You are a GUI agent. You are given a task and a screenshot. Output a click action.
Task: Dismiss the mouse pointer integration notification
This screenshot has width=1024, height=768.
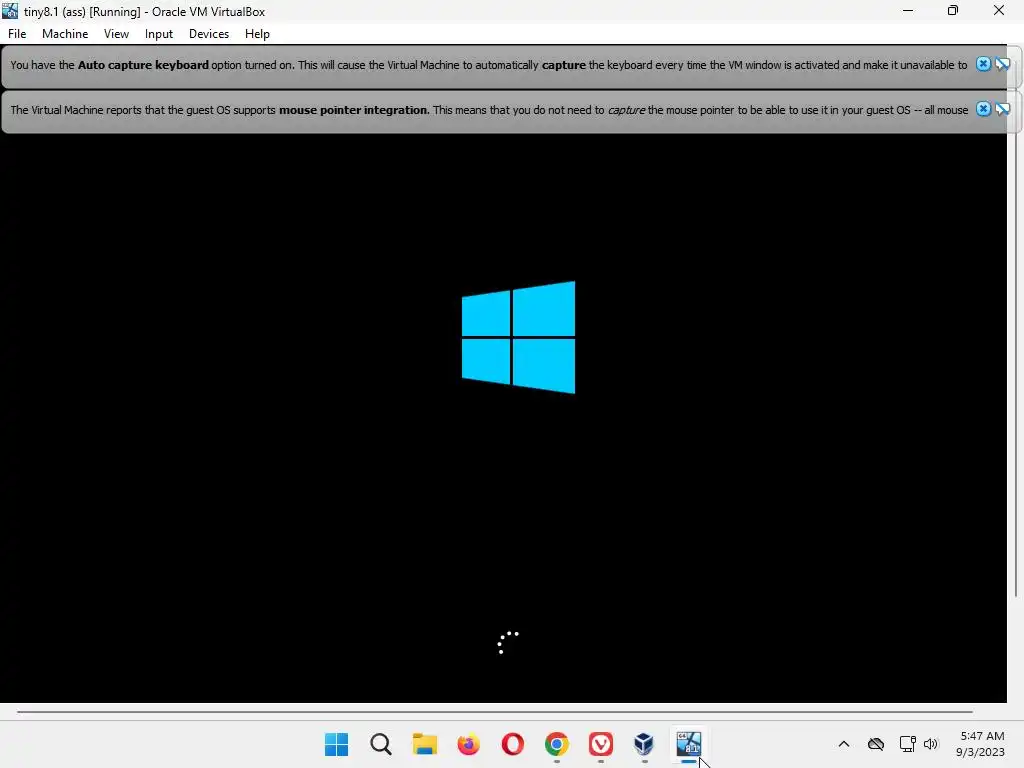coord(983,109)
